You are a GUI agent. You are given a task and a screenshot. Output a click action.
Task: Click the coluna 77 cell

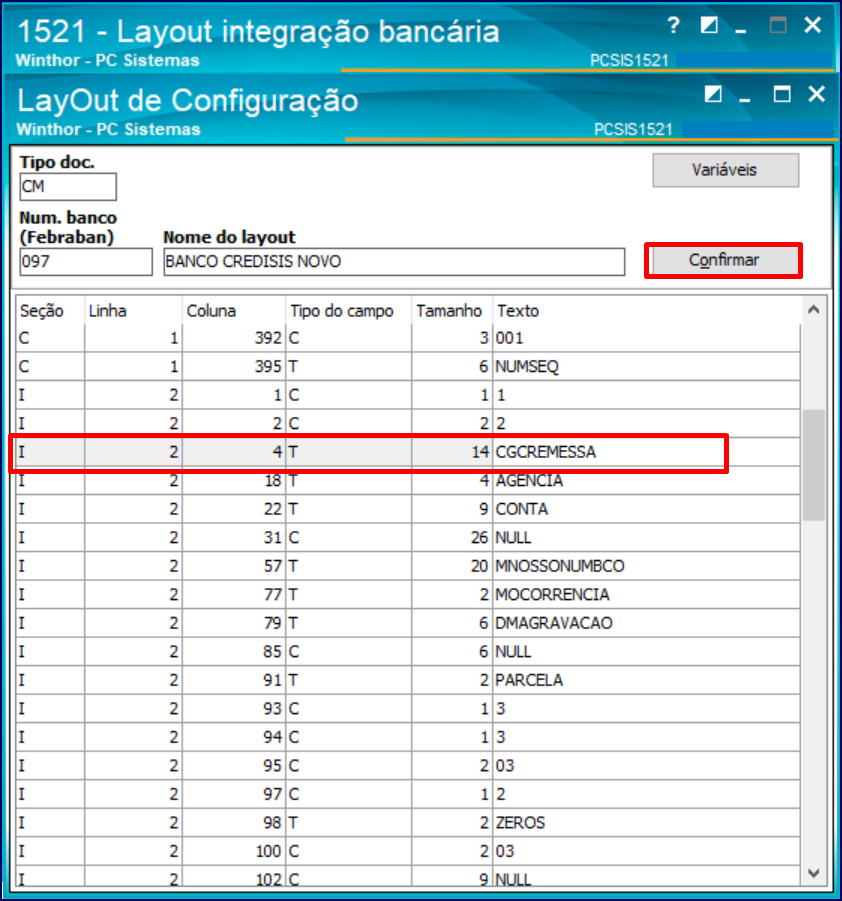click(234, 595)
